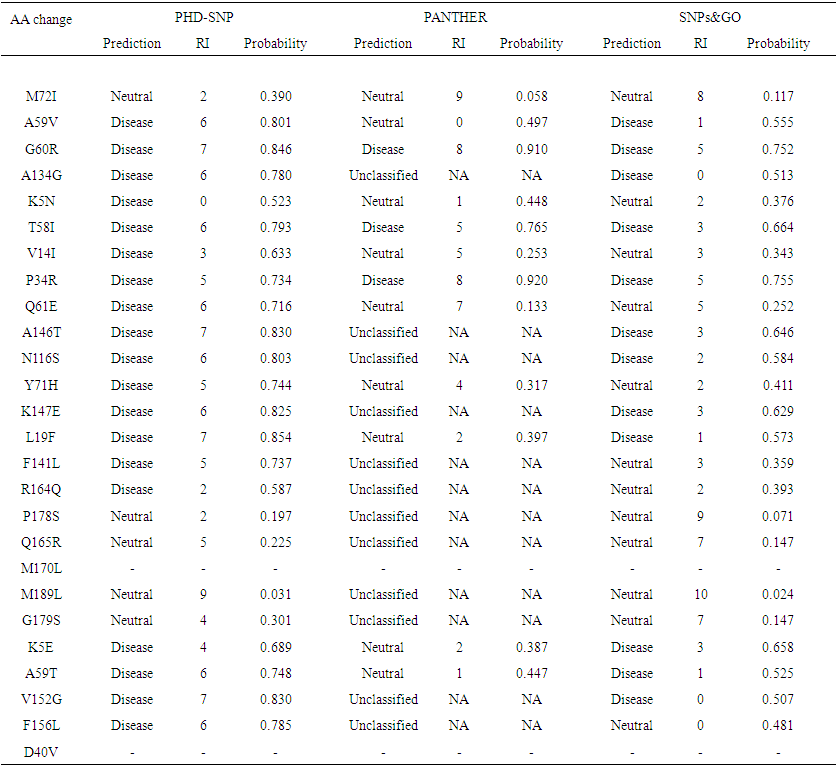Click the Q165R row label
The height and width of the screenshot is (767, 836).
pos(41,542)
